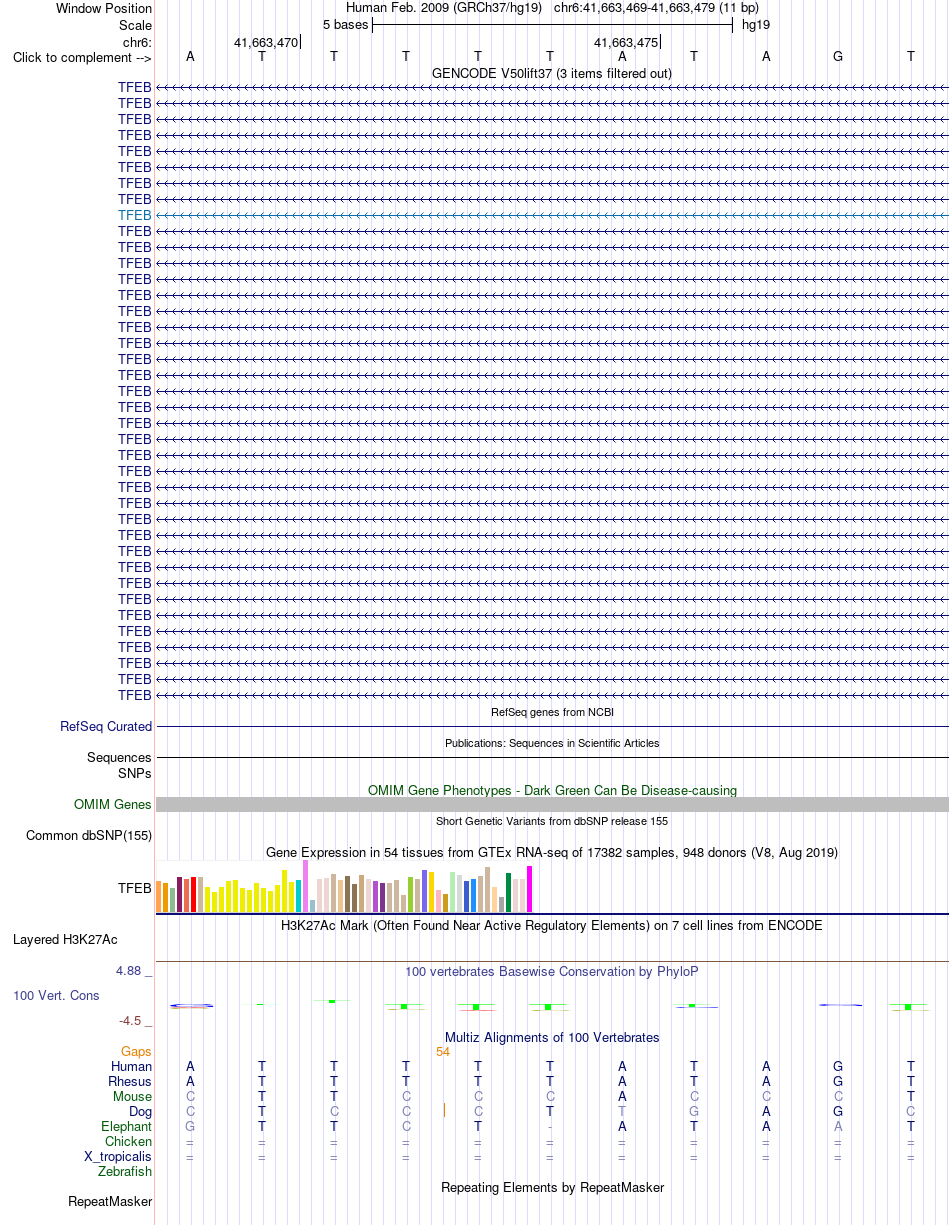Select the light-blue highlighted TFEB transcript label
Viewport: 950px width, 1225px height.
[x=135, y=215]
